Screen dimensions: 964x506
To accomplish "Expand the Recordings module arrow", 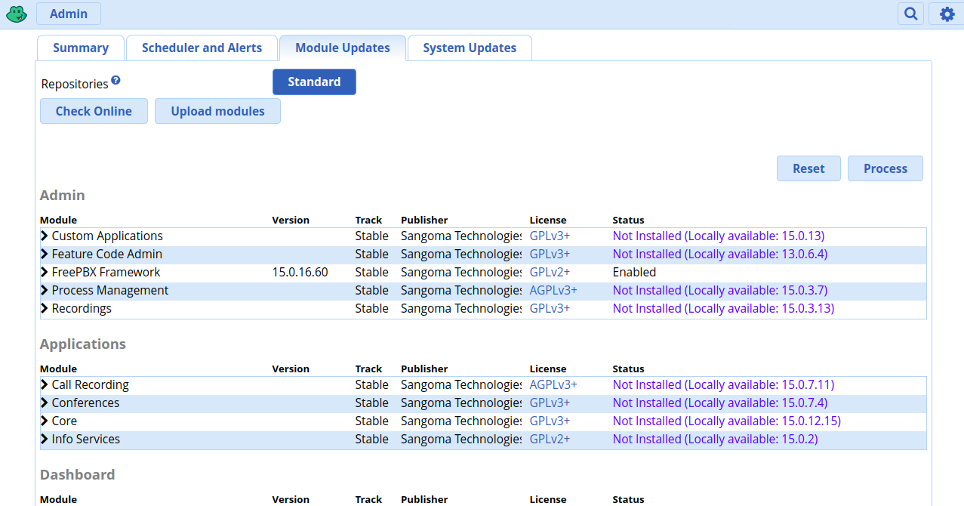I will (x=44, y=309).
